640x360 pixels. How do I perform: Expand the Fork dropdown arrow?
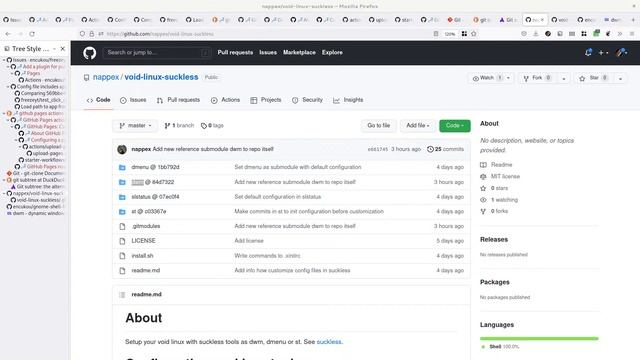click(564, 78)
